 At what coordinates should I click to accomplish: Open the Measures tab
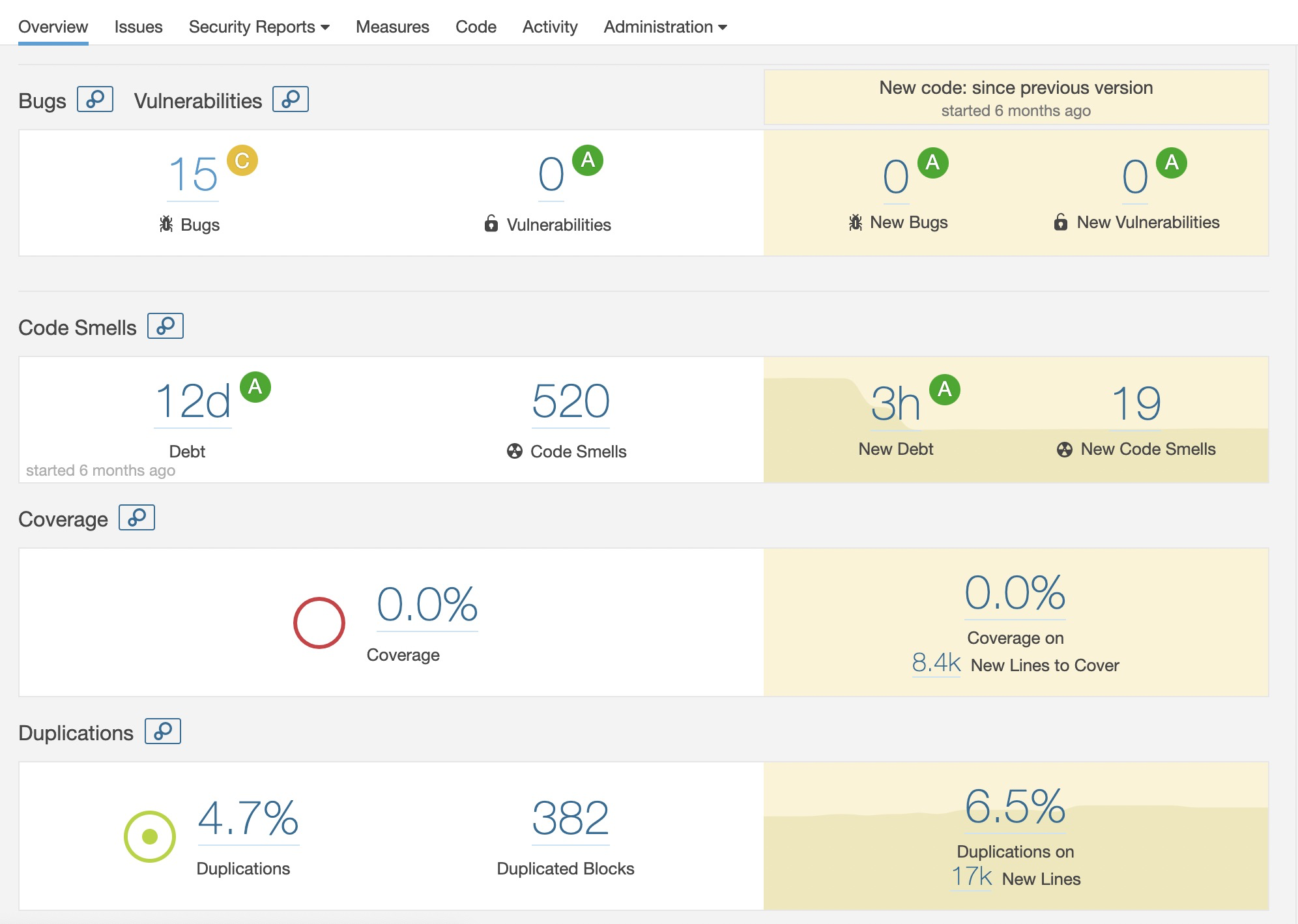click(392, 27)
